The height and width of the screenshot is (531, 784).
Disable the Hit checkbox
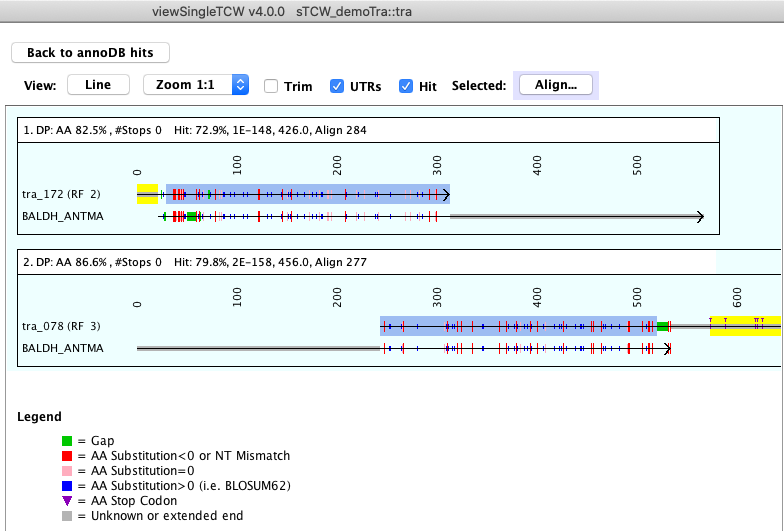[x=406, y=86]
